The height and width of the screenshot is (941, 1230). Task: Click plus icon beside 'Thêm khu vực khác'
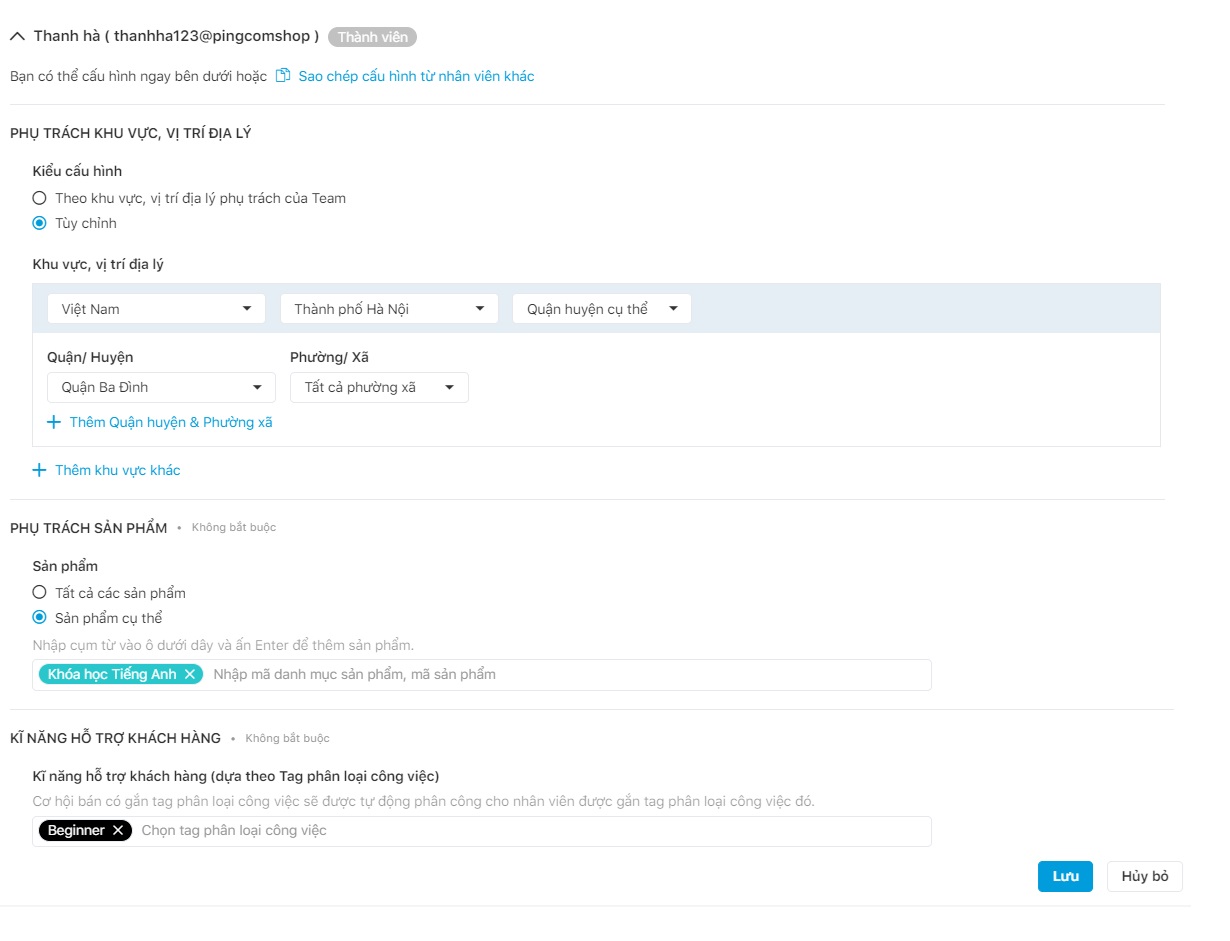(40, 470)
